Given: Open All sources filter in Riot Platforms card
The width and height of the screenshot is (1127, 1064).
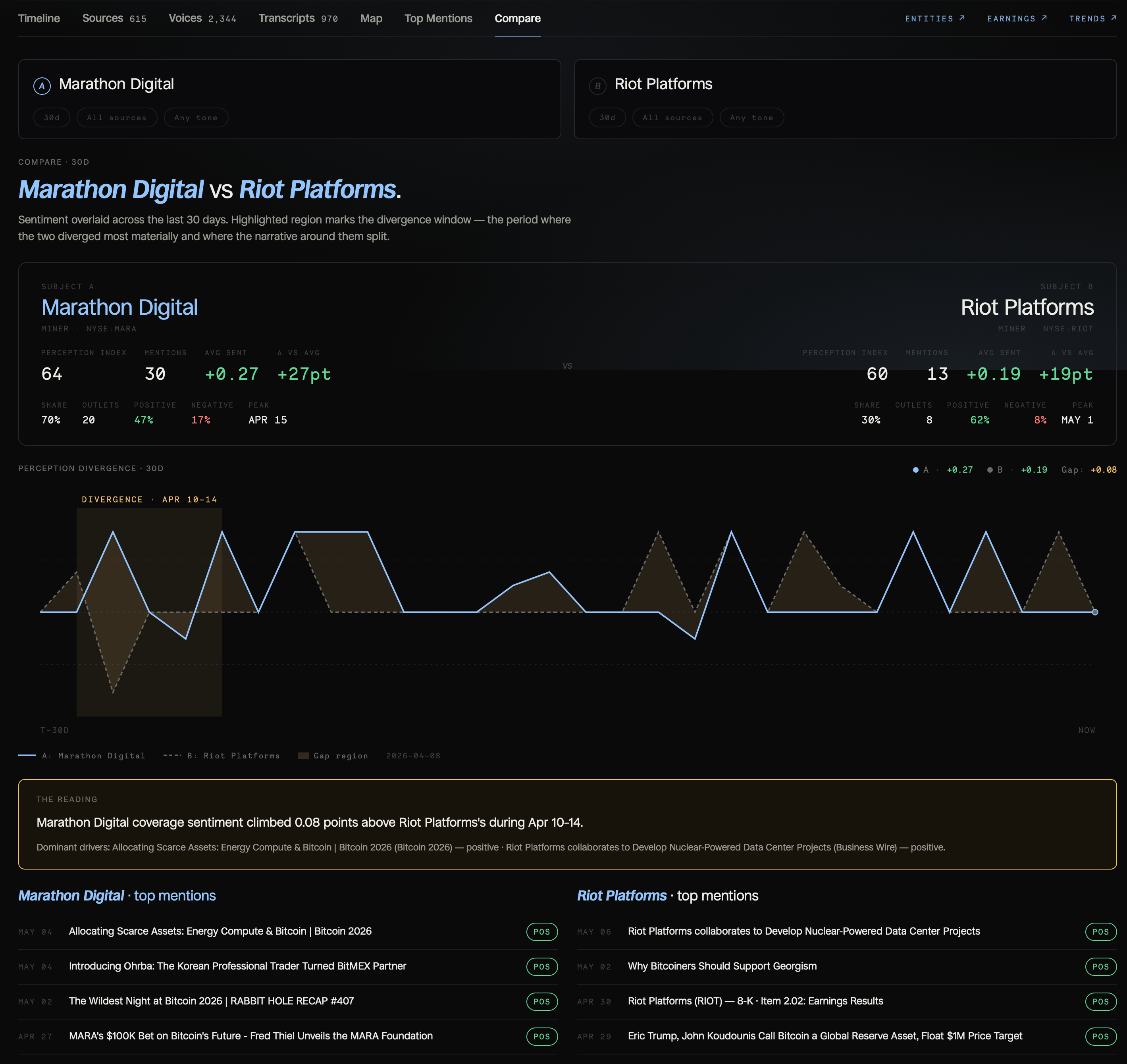Looking at the screenshot, I should pos(673,117).
